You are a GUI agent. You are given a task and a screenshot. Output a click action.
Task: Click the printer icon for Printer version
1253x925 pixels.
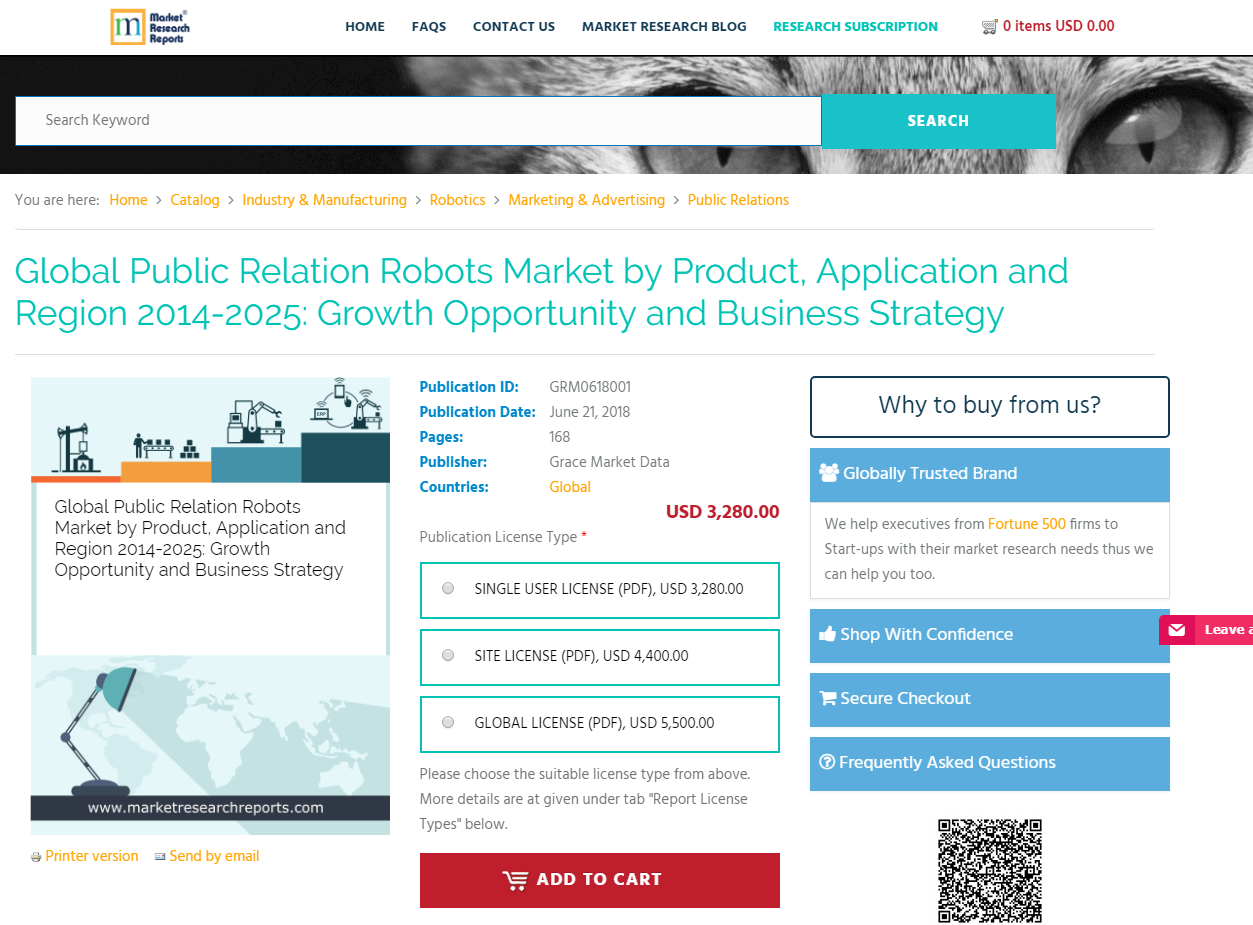click(36, 857)
